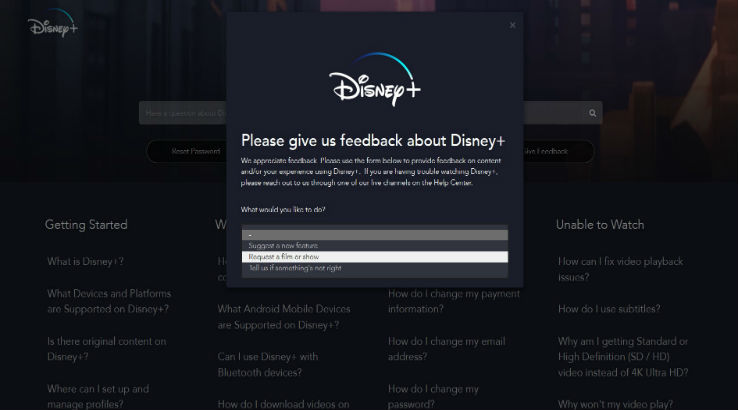Click the Disney+ logo inside the feedback dialog

click(x=375, y=82)
